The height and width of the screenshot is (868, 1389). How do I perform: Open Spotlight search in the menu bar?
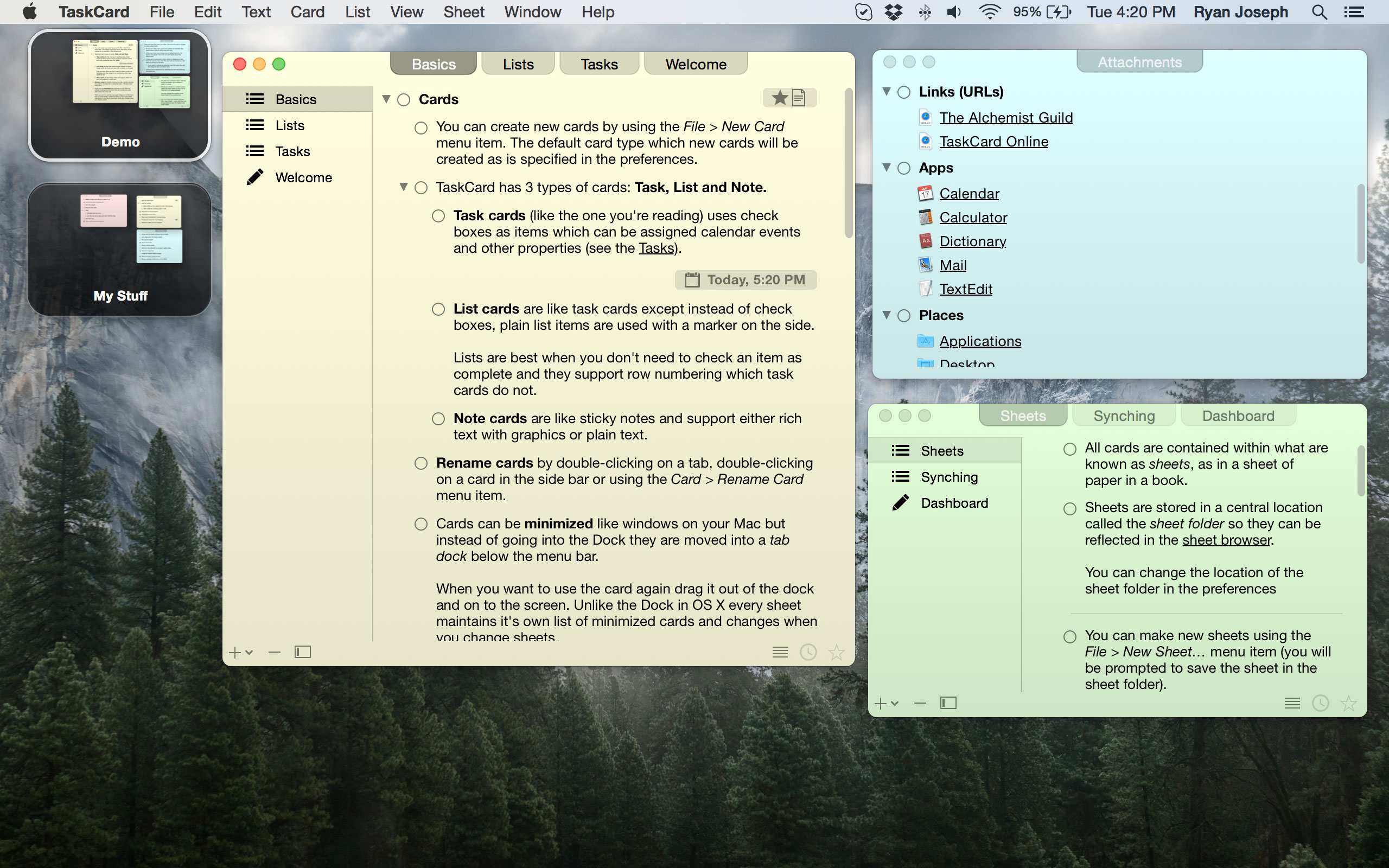tap(1319, 12)
